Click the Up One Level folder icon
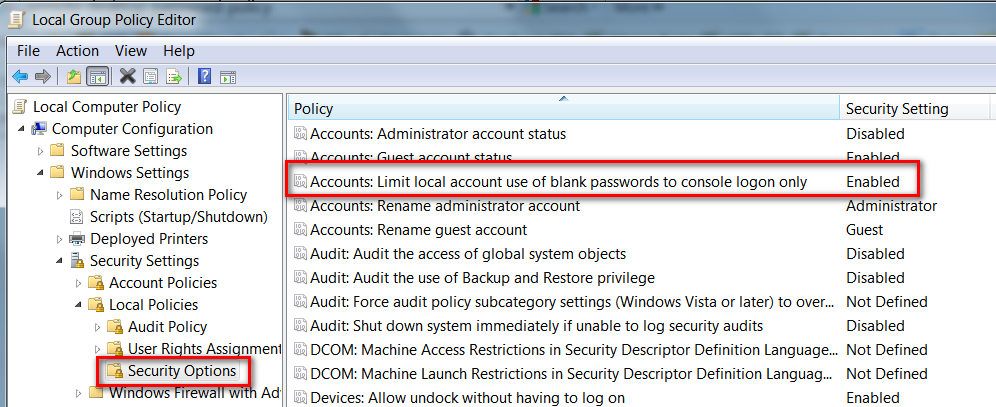 point(73,76)
